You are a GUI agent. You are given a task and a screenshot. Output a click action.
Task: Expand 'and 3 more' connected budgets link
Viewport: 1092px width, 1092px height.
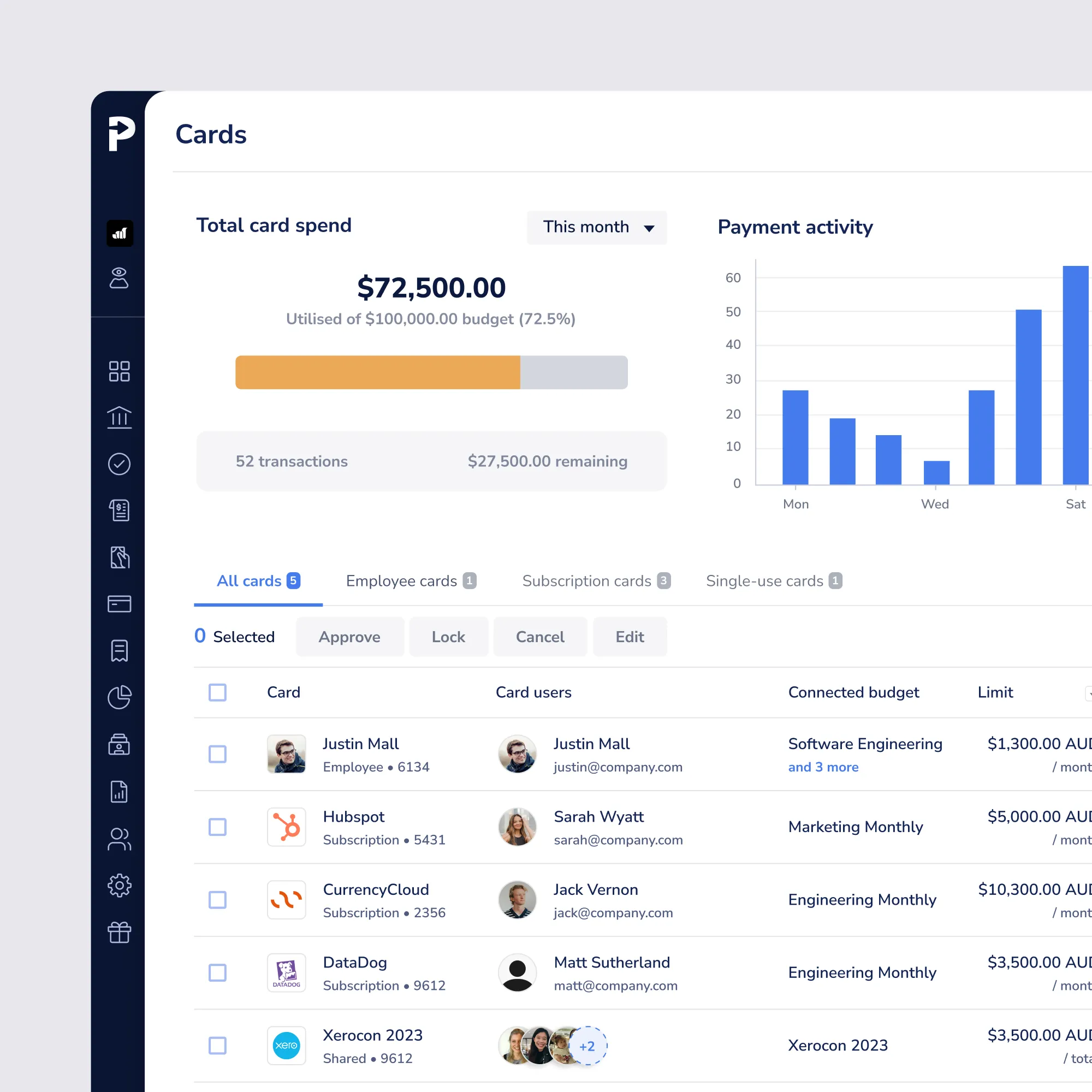coord(823,767)
